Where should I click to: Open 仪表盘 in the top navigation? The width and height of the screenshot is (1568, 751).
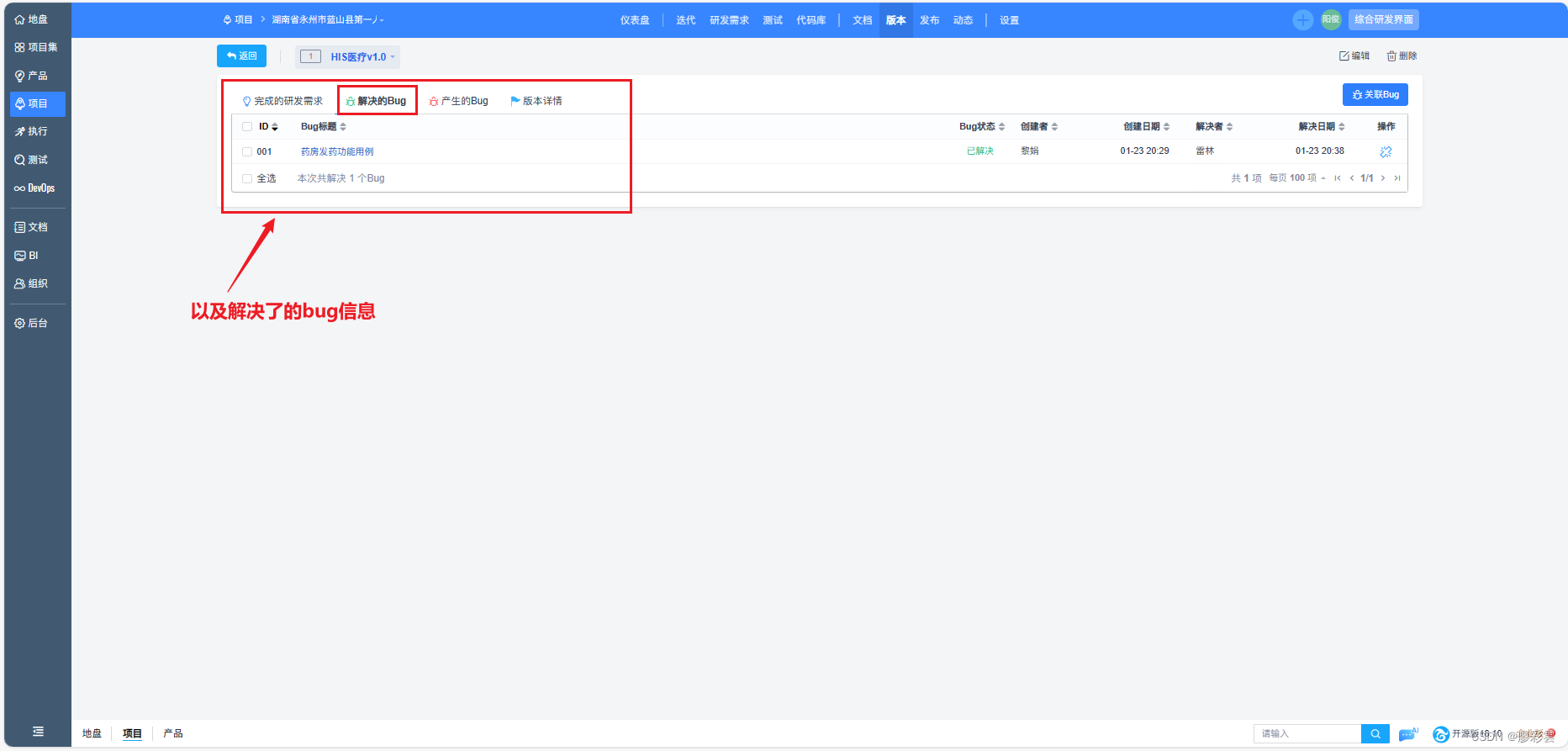pos(635,20)
